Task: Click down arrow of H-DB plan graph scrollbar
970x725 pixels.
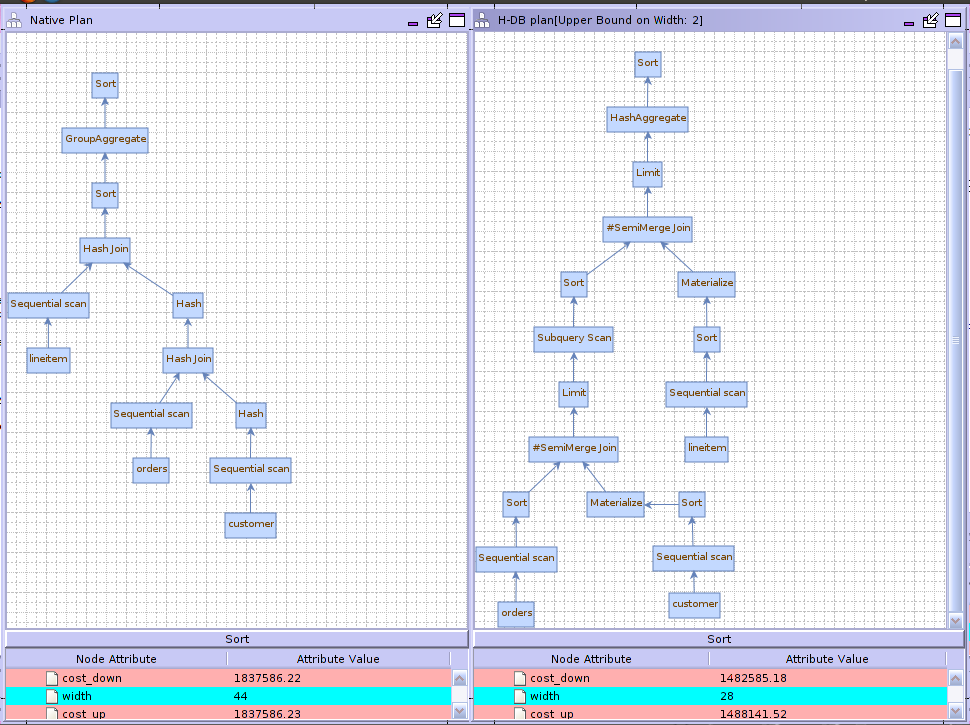Action: click(955, 620)
